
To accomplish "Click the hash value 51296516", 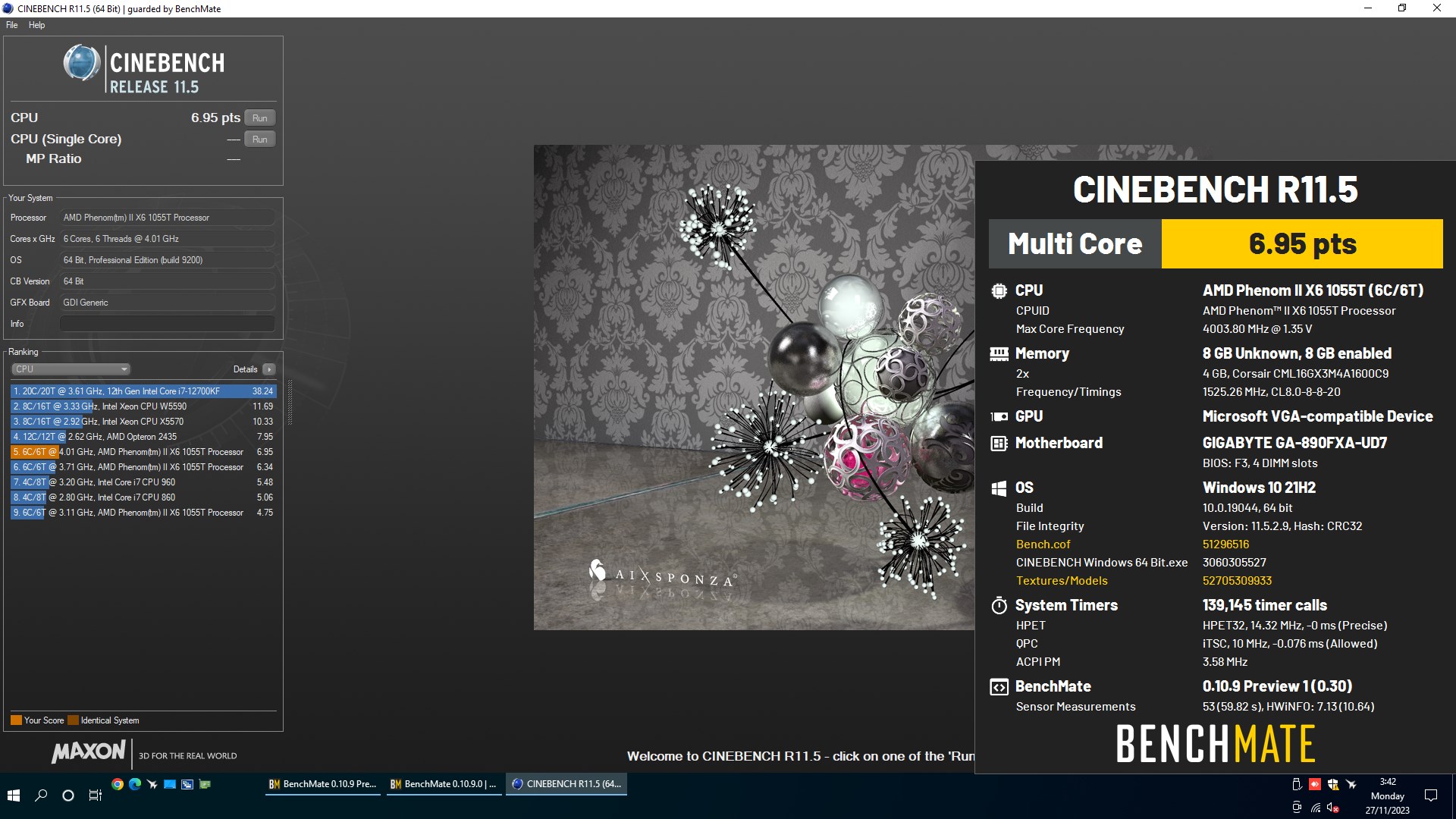I will tap(1225, 544).
